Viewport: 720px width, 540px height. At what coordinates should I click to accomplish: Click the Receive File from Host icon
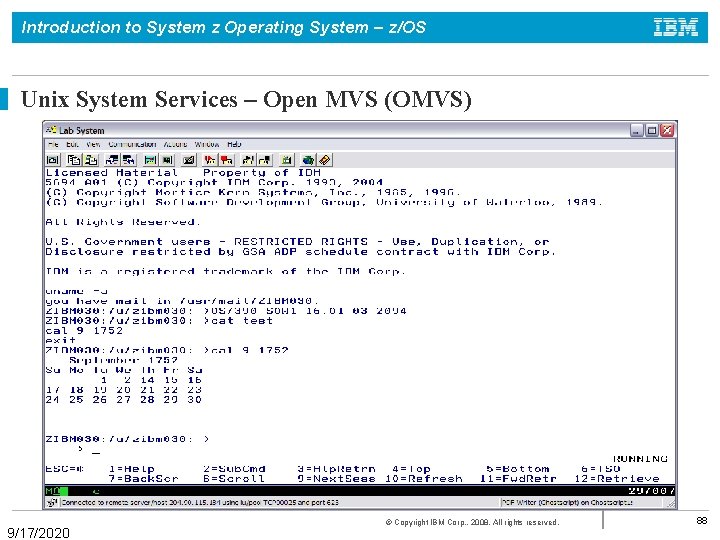coord(129,160)
